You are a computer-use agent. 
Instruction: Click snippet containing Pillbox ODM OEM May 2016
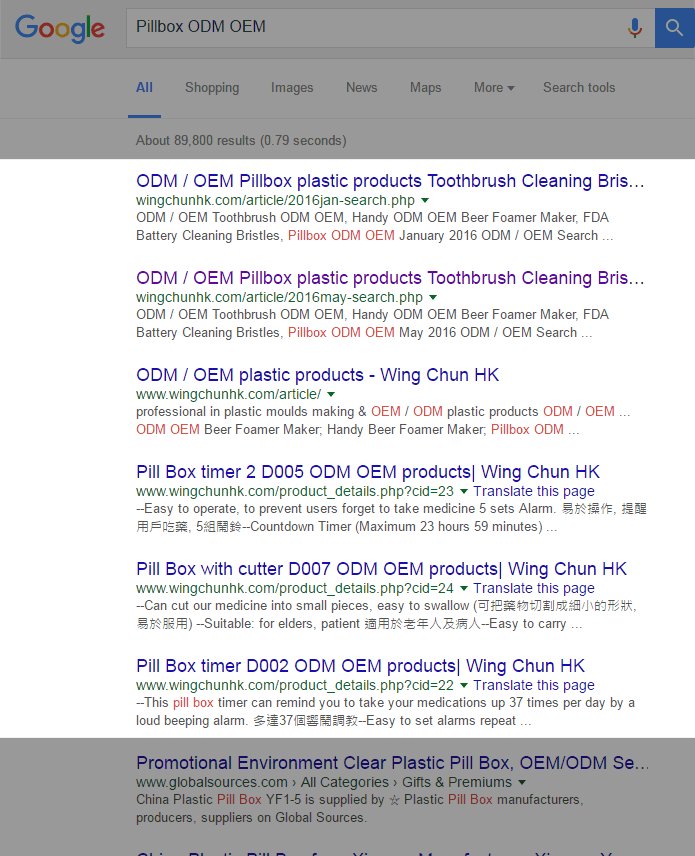(x=372, y=324)
